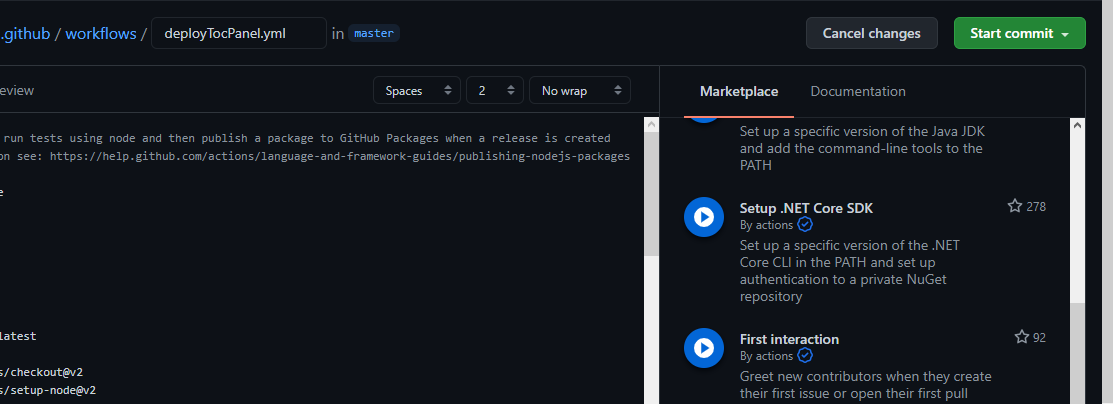Click the code editor scrollbar up arrow
The image size is (1113, 404).
pyautogui.click(x=651, y=124)
